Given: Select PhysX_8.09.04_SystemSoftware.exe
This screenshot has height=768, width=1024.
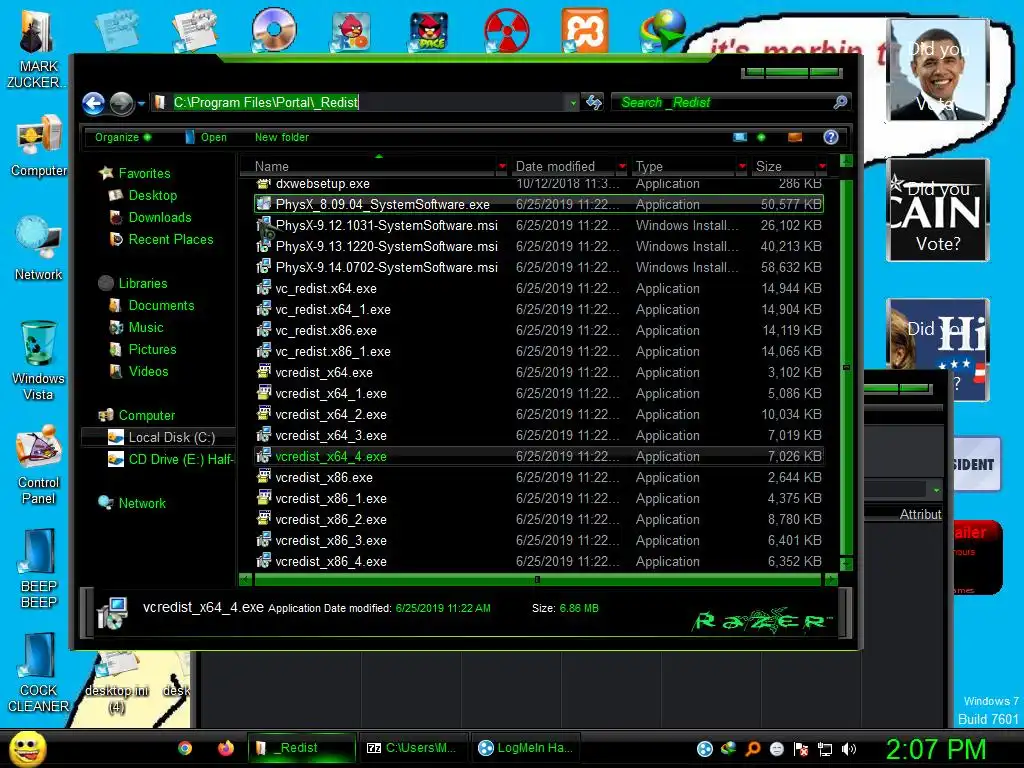Looking at the screenshot, I should click(539, 204).
